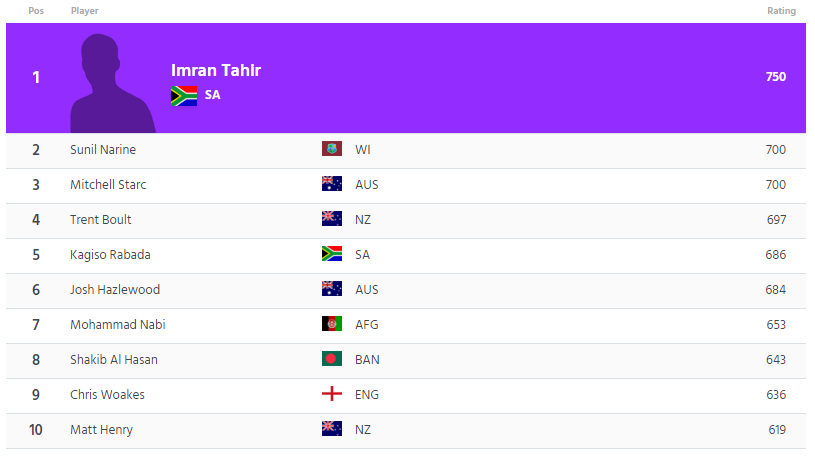Viewport: 815px width, 456px height.
Task: Click New Zealand flag beside Trent Boult
Action: [332, 220]
